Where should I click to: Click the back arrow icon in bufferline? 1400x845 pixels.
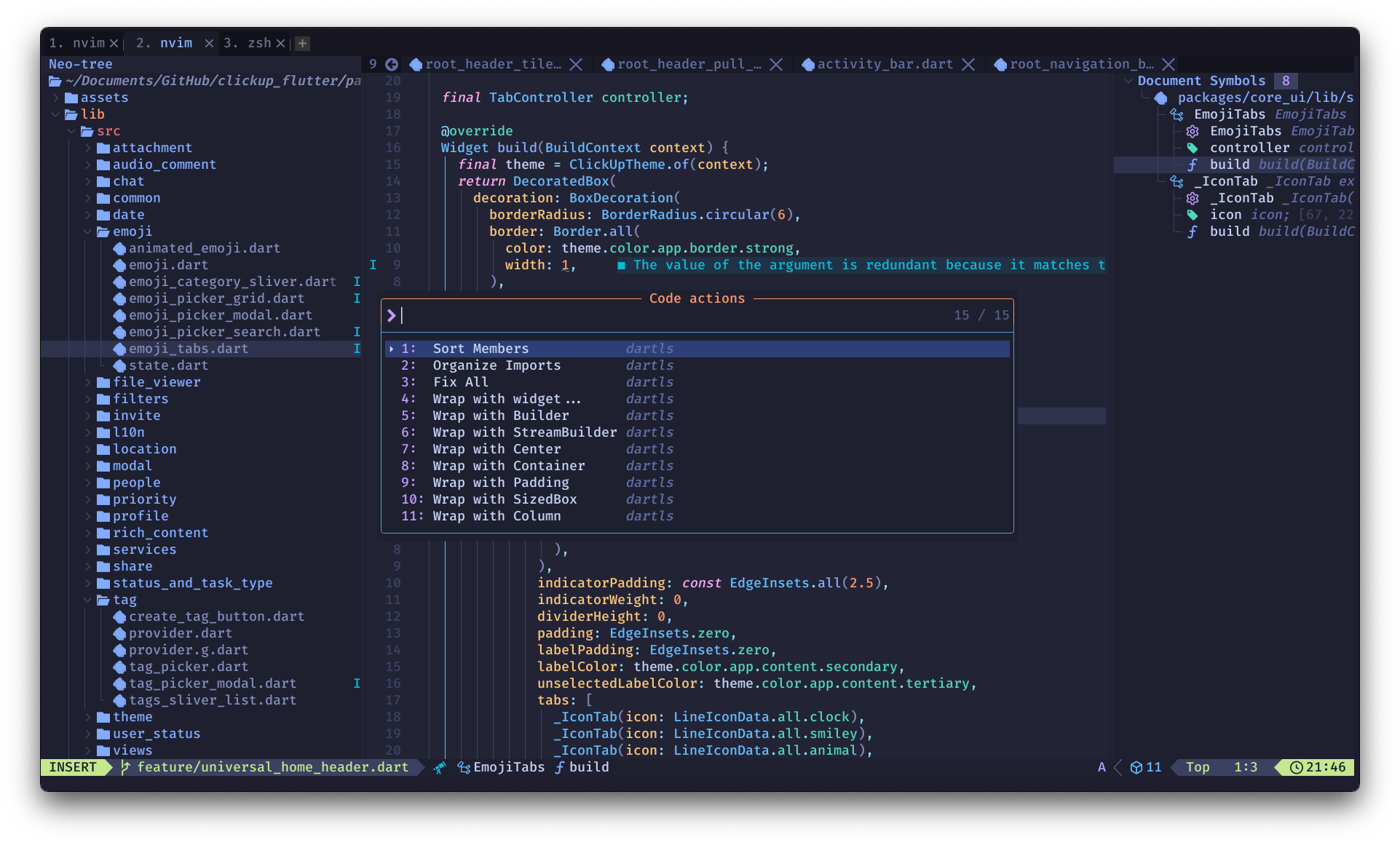392,64
